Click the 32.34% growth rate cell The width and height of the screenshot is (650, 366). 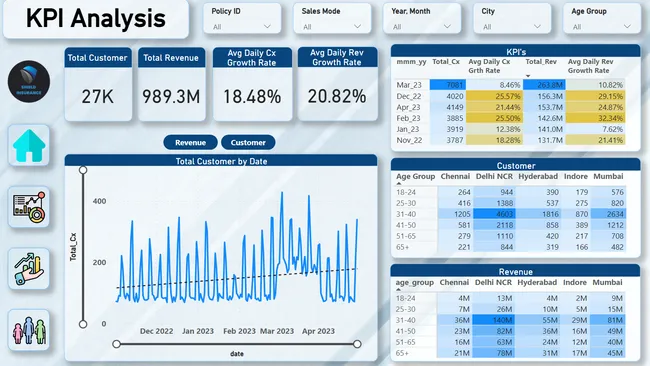(x=596, y=118)
